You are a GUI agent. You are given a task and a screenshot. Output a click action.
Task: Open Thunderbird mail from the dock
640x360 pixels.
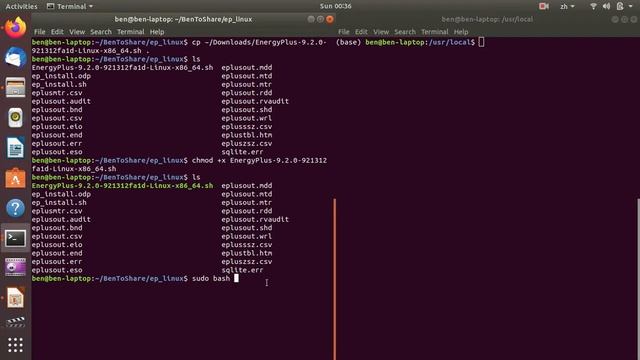pos(16,58)
